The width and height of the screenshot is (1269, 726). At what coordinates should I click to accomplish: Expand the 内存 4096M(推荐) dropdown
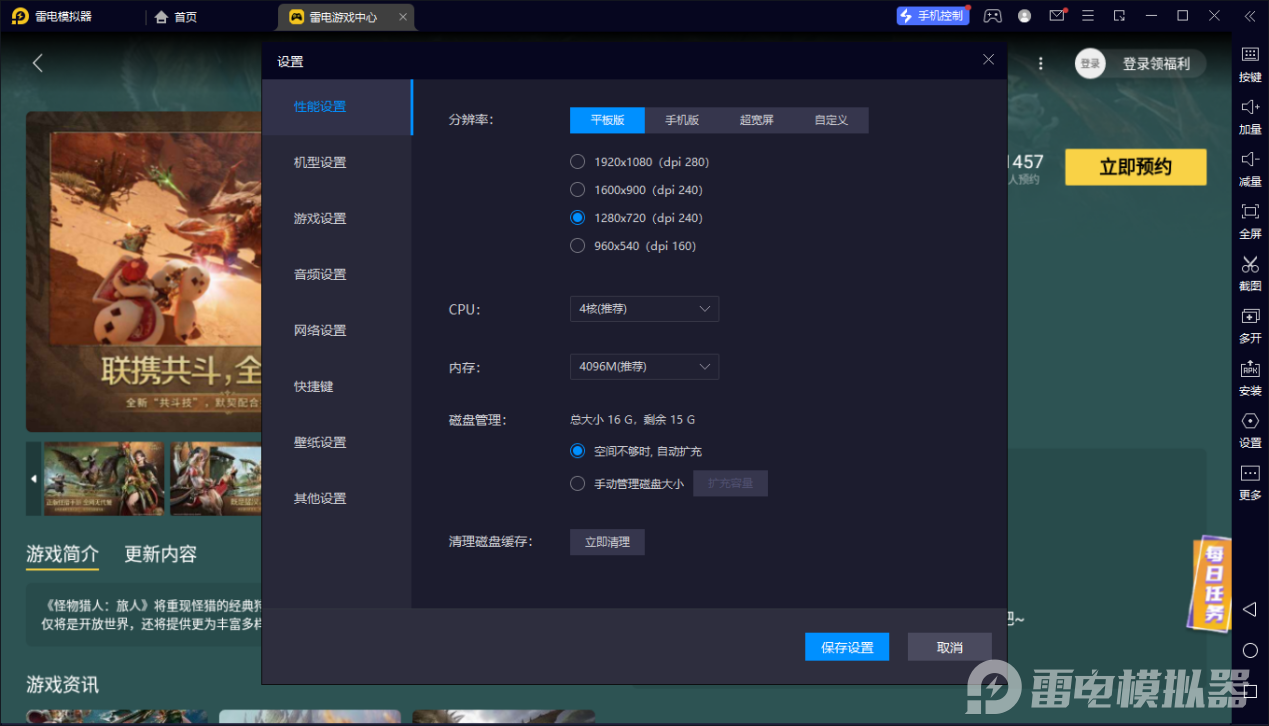click(x=644, y=367)
